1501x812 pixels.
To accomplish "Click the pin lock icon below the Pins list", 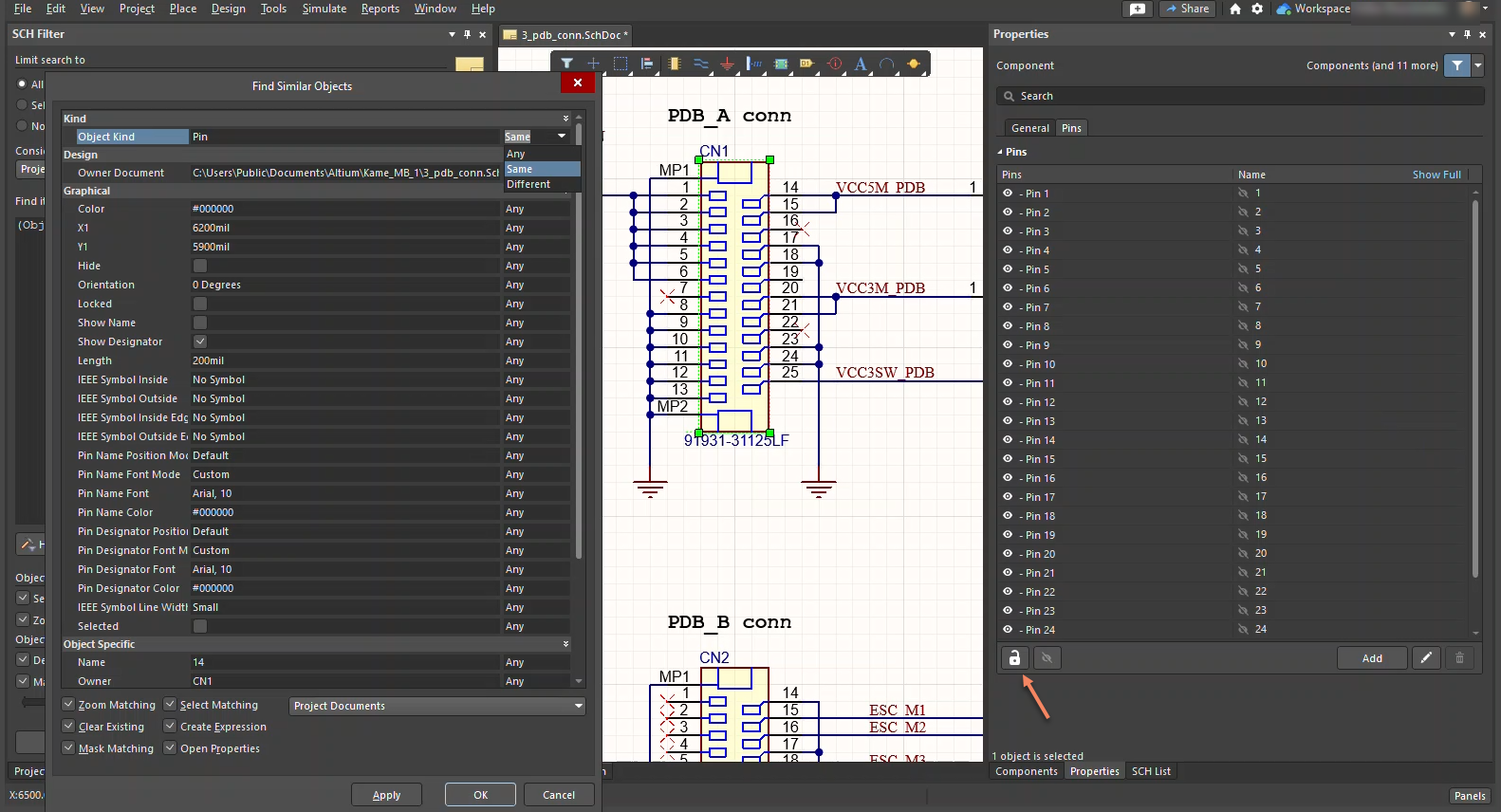I will pyautogui.click(x=1014, y=658).
